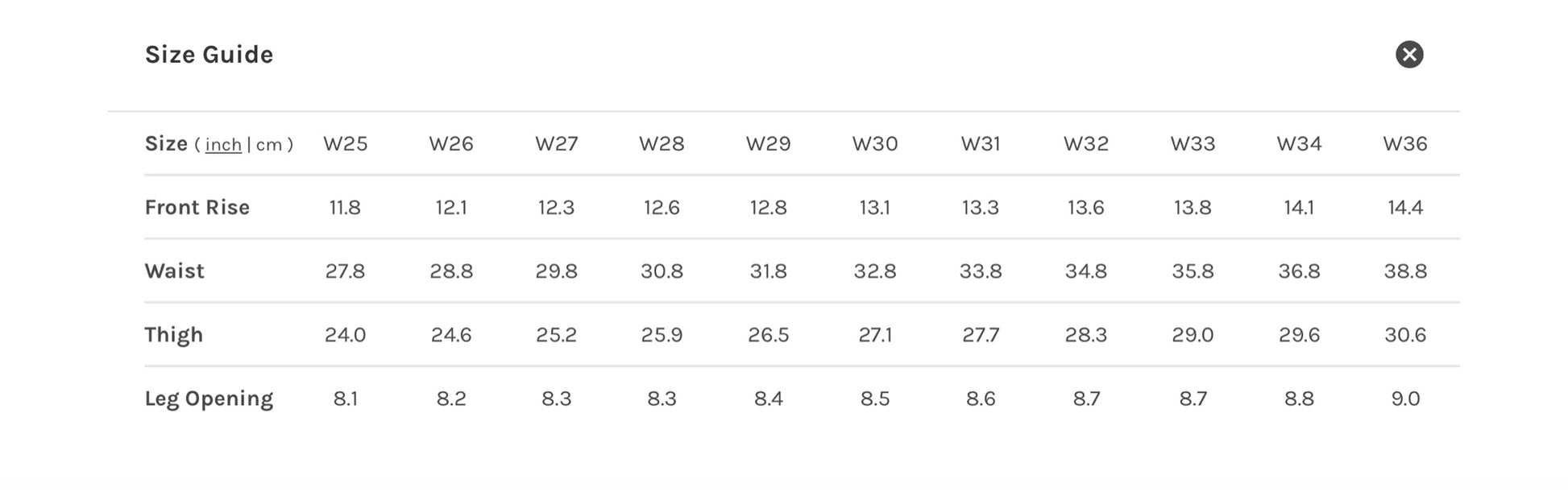Select the W32 size column header
Image resolution: width=1568 pixels, height=500 pixels.
[x=1085, y=144]
